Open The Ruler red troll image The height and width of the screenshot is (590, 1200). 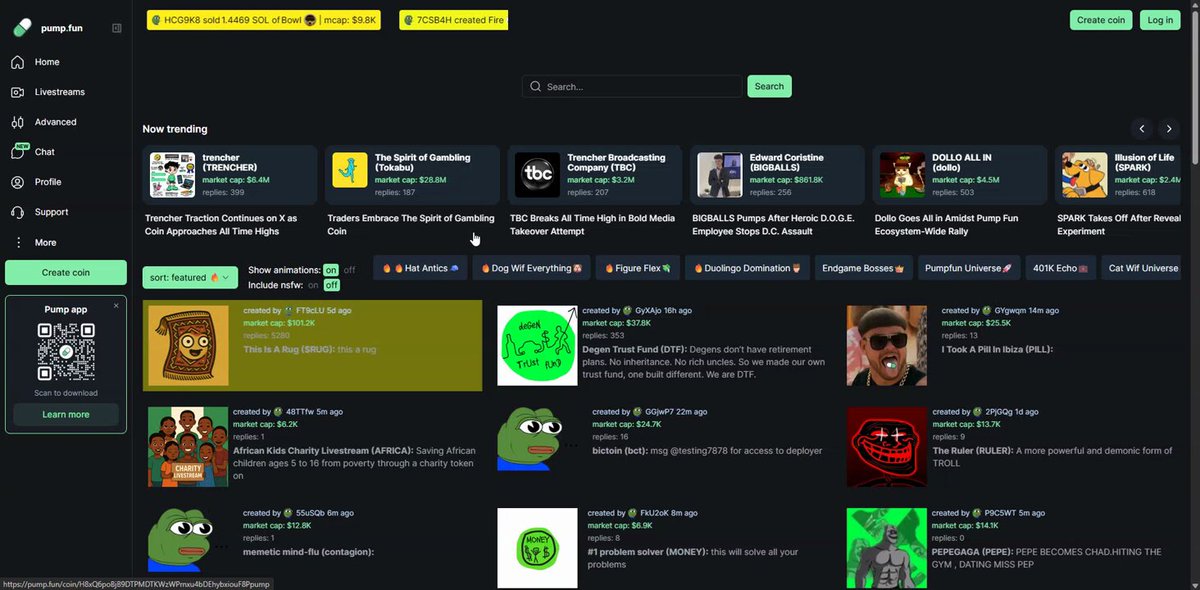887,446
